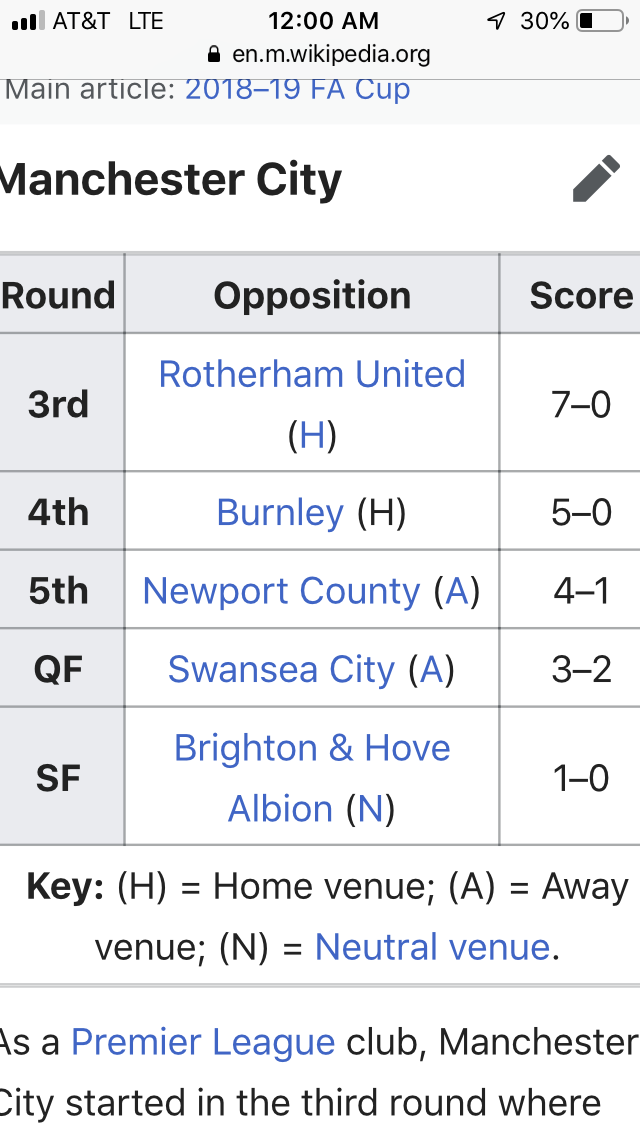Open the Swansea City link
This screenshot has height=1136, width=640.
tap(281, 669)
